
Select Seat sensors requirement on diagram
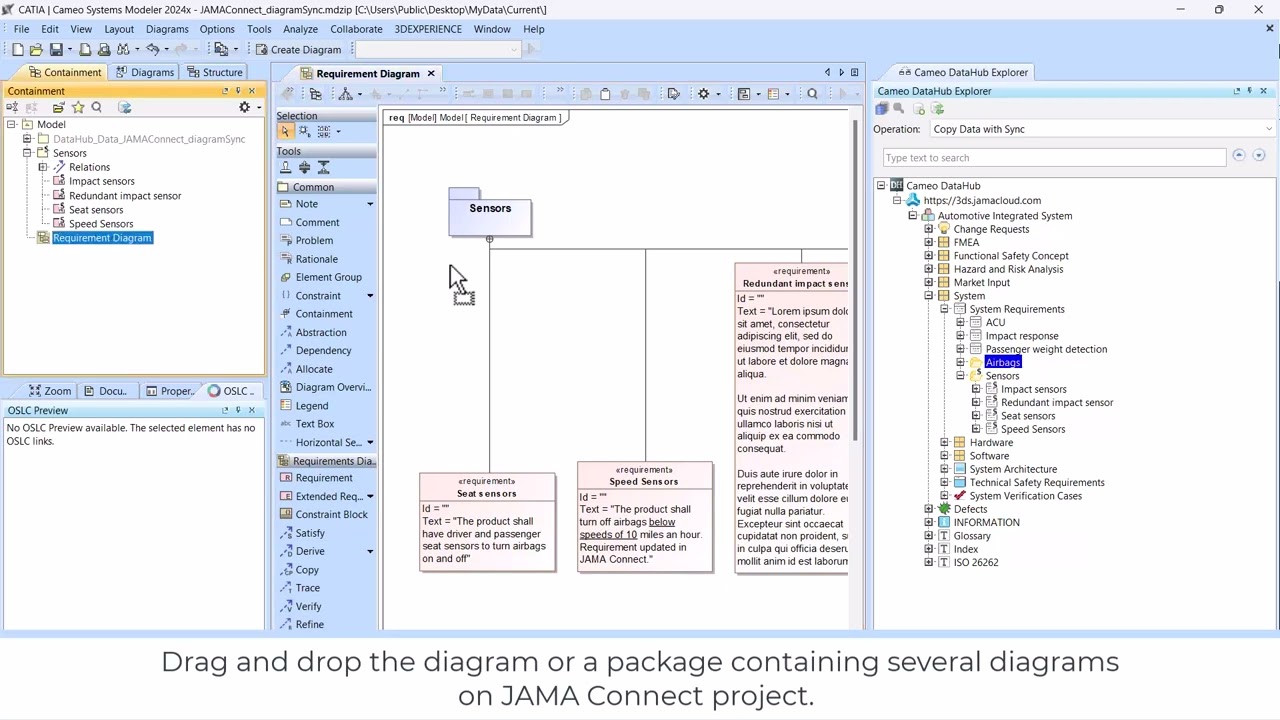click(487, 522)
